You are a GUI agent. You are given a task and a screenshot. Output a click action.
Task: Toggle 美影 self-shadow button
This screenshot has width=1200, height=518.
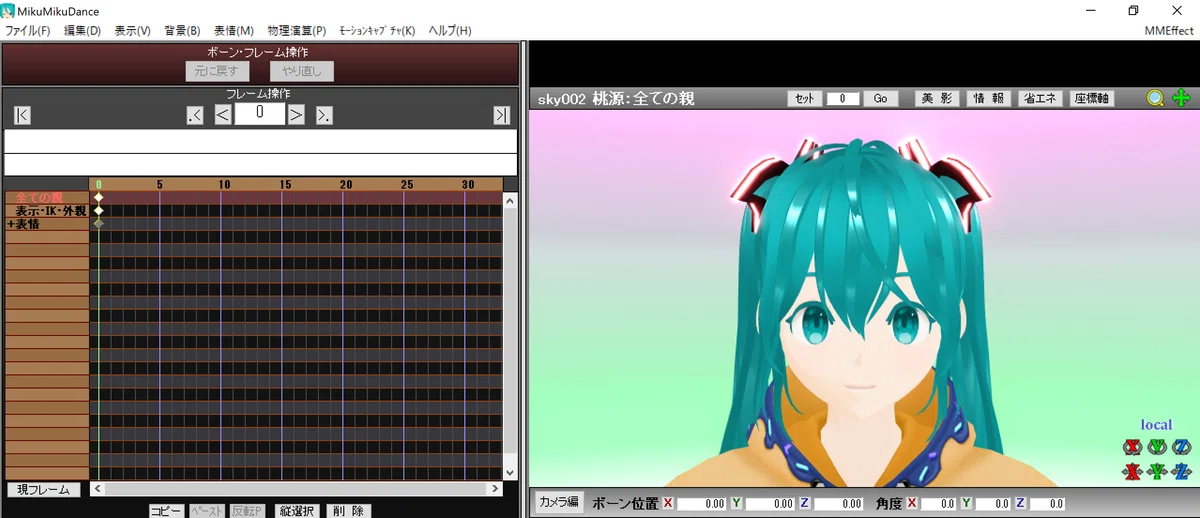(937, 99)
